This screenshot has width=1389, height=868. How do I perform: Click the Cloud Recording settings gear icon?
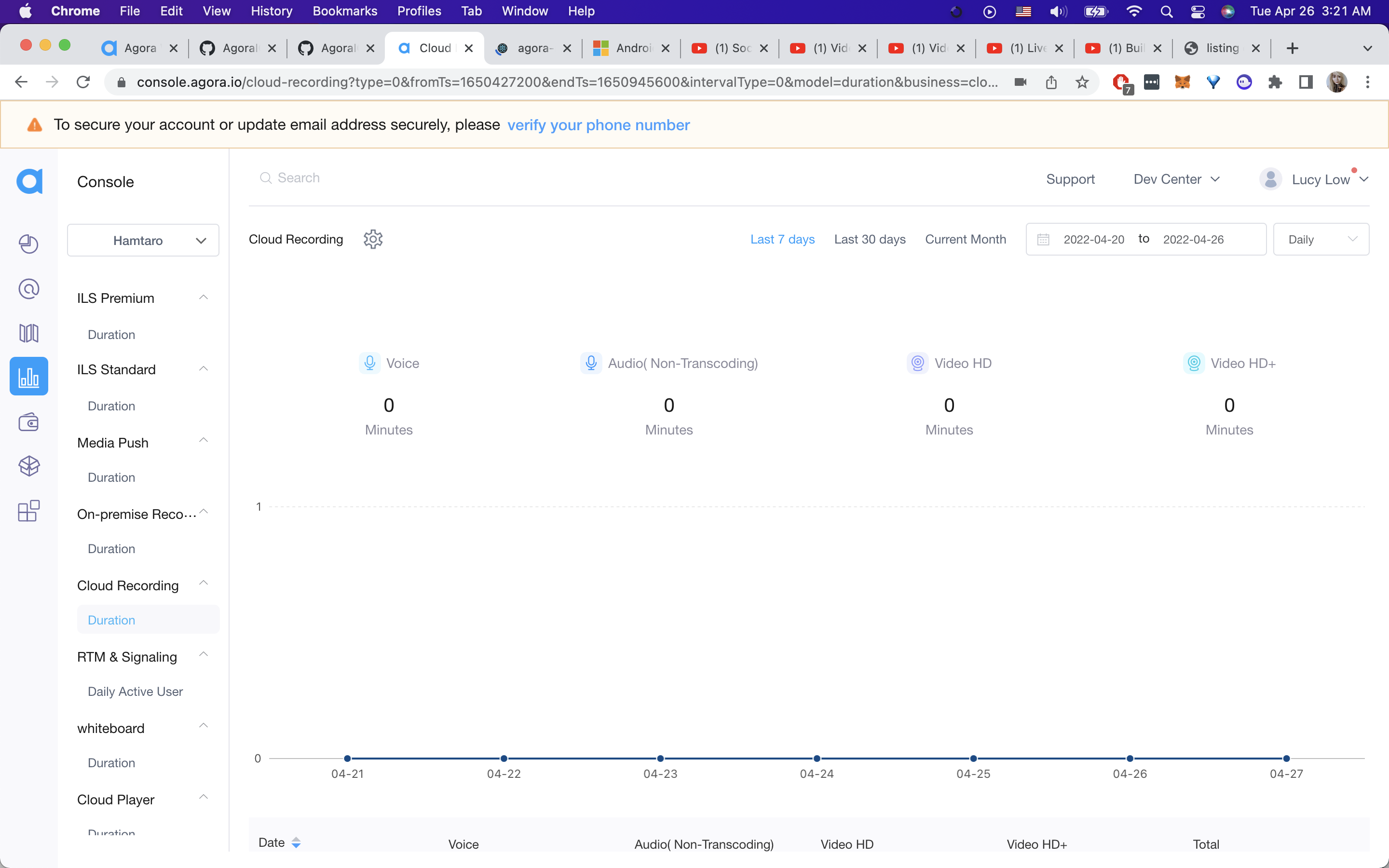point(373,239)
